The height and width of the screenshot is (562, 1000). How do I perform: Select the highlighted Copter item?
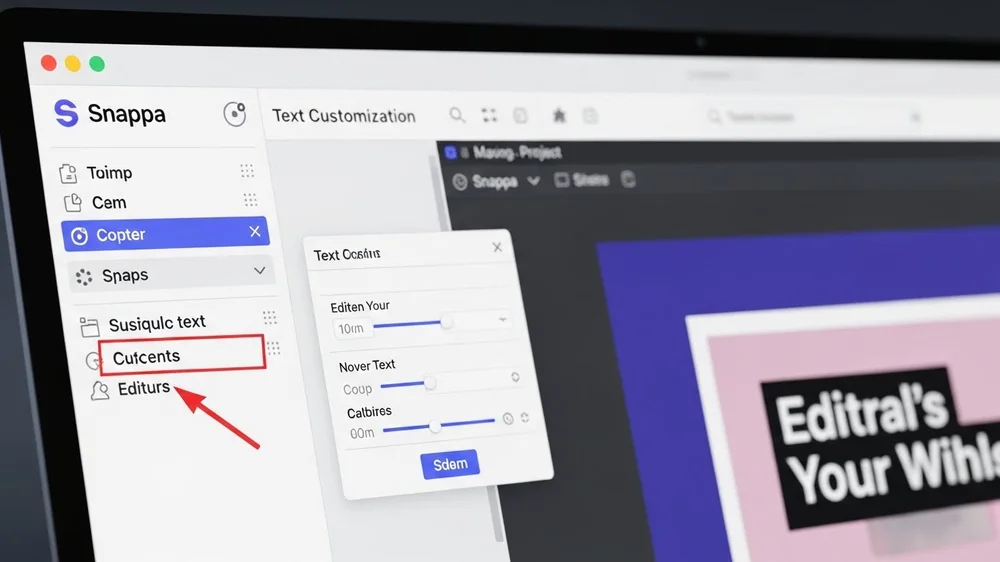(x=165, y=234)
